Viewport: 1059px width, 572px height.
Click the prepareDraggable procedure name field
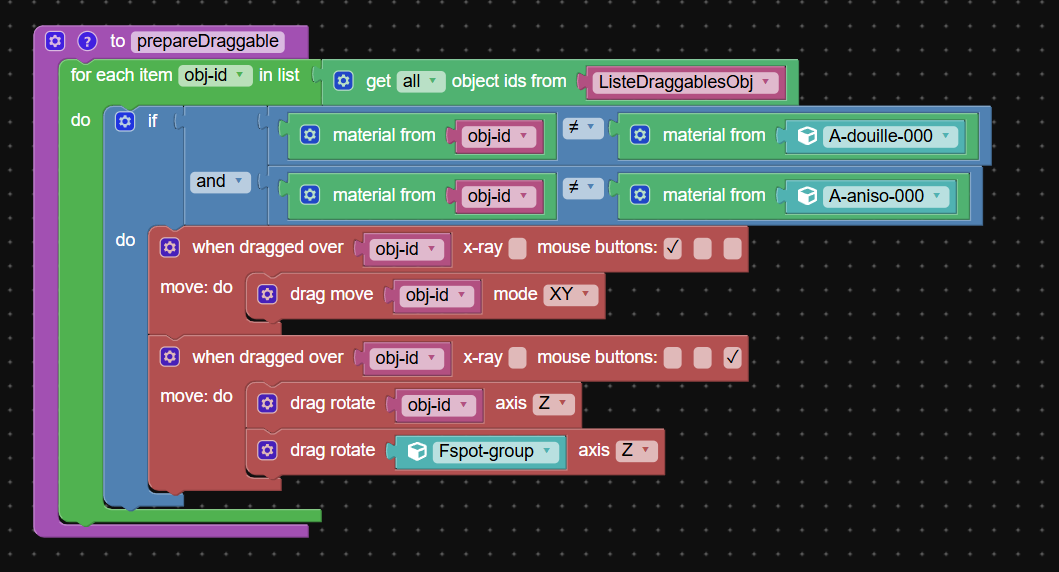tap(207, 41)
